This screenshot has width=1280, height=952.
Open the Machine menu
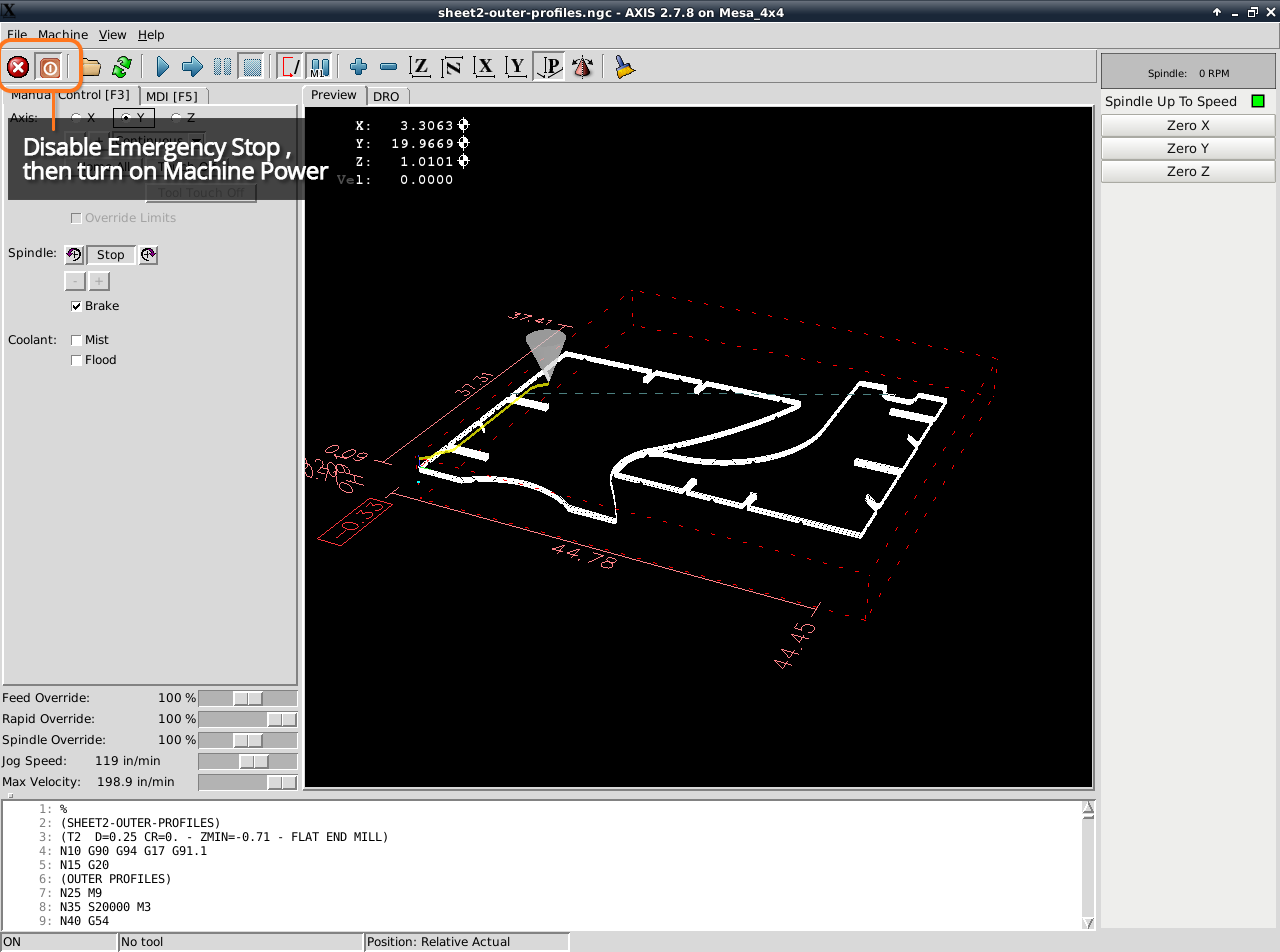pos(63,35)
